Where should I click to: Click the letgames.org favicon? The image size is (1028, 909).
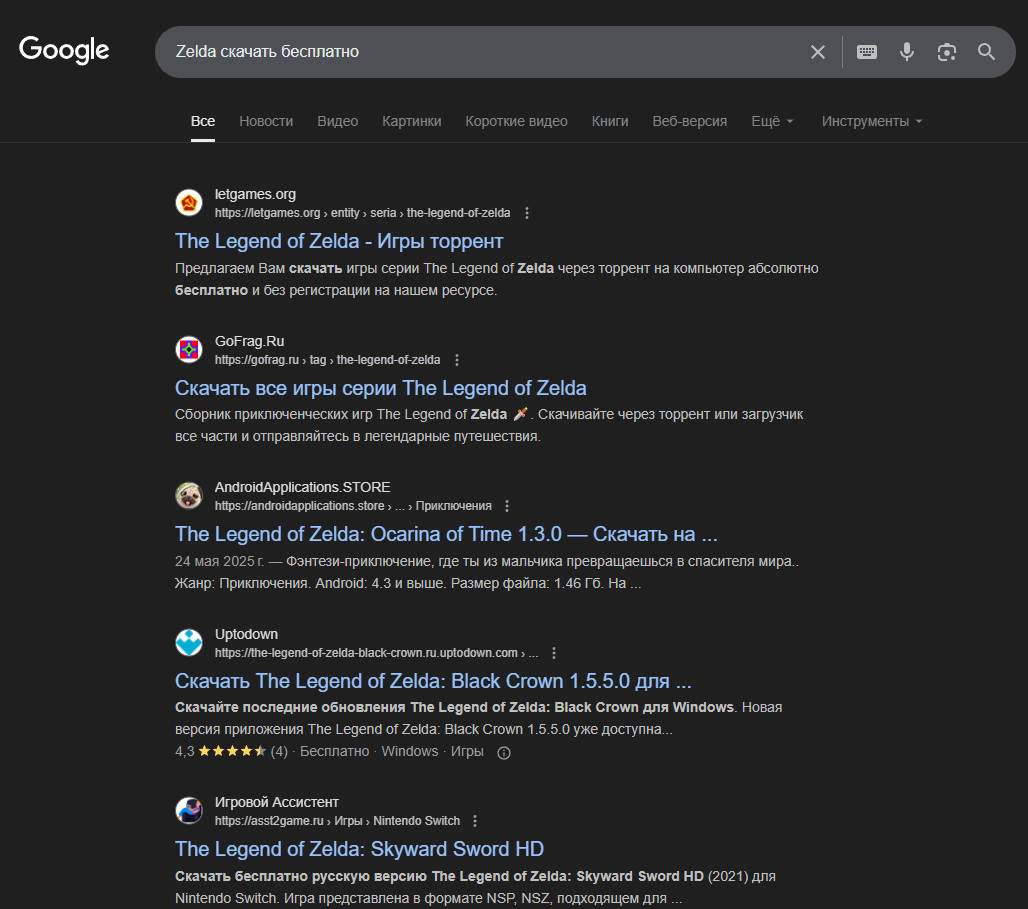click(x=189, y=203)
